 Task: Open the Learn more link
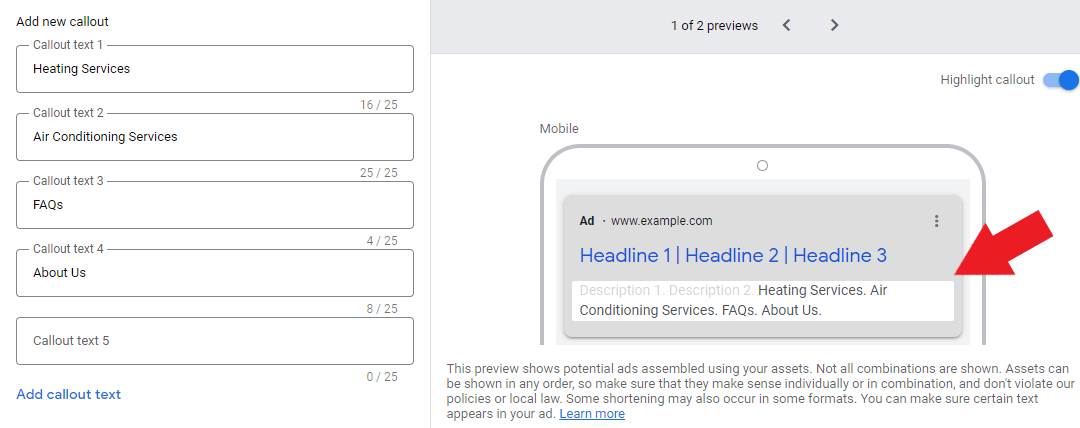[592, 414]
